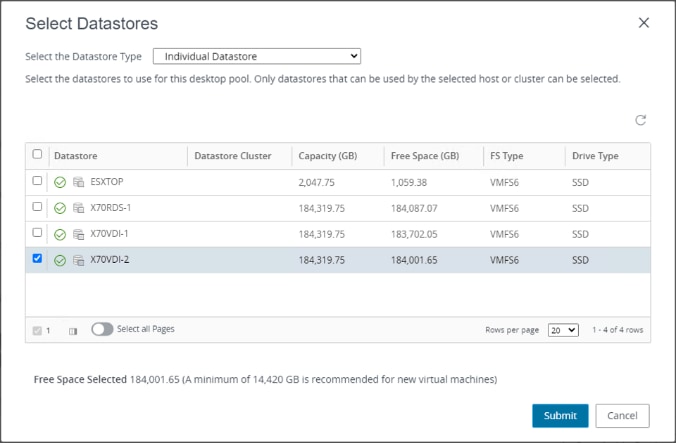This screenshot has width=676, height=443.
Task: Click the Submit button
Action: tap(560, 415)
